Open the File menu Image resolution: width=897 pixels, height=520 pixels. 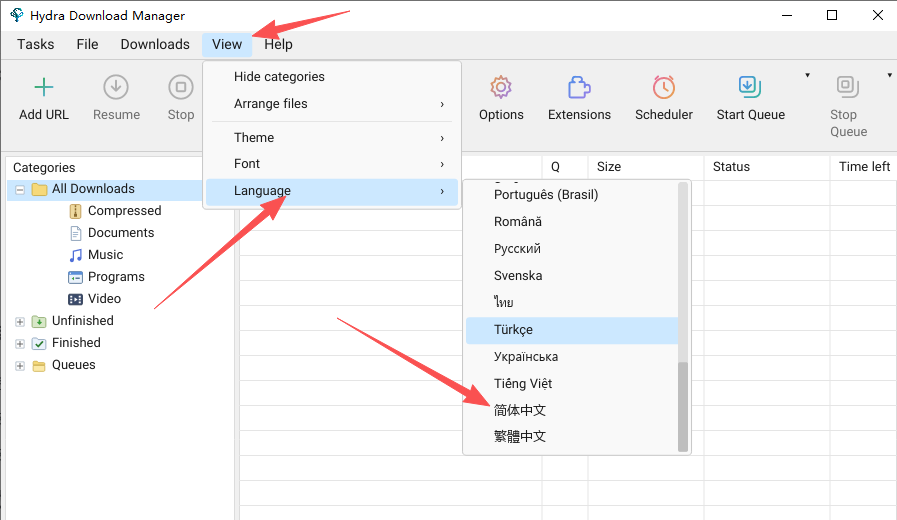pos(88,44)
